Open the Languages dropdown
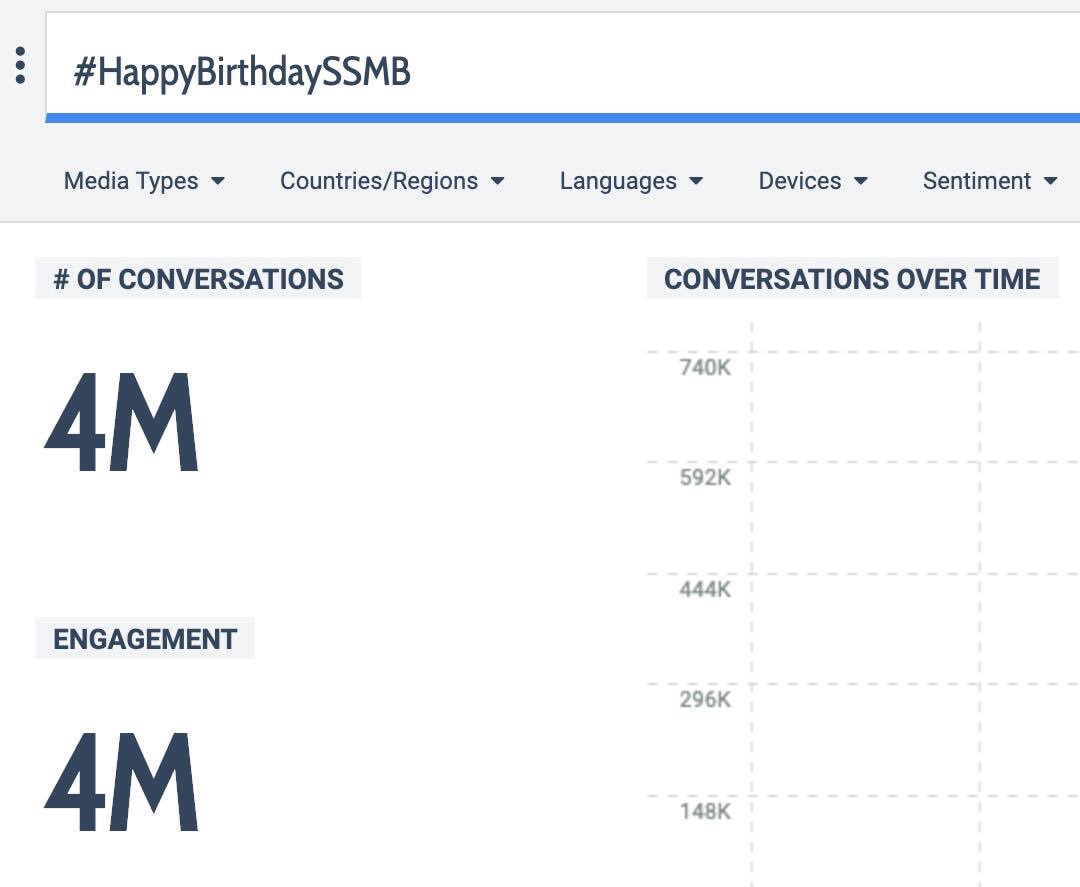 coord(631,181)
